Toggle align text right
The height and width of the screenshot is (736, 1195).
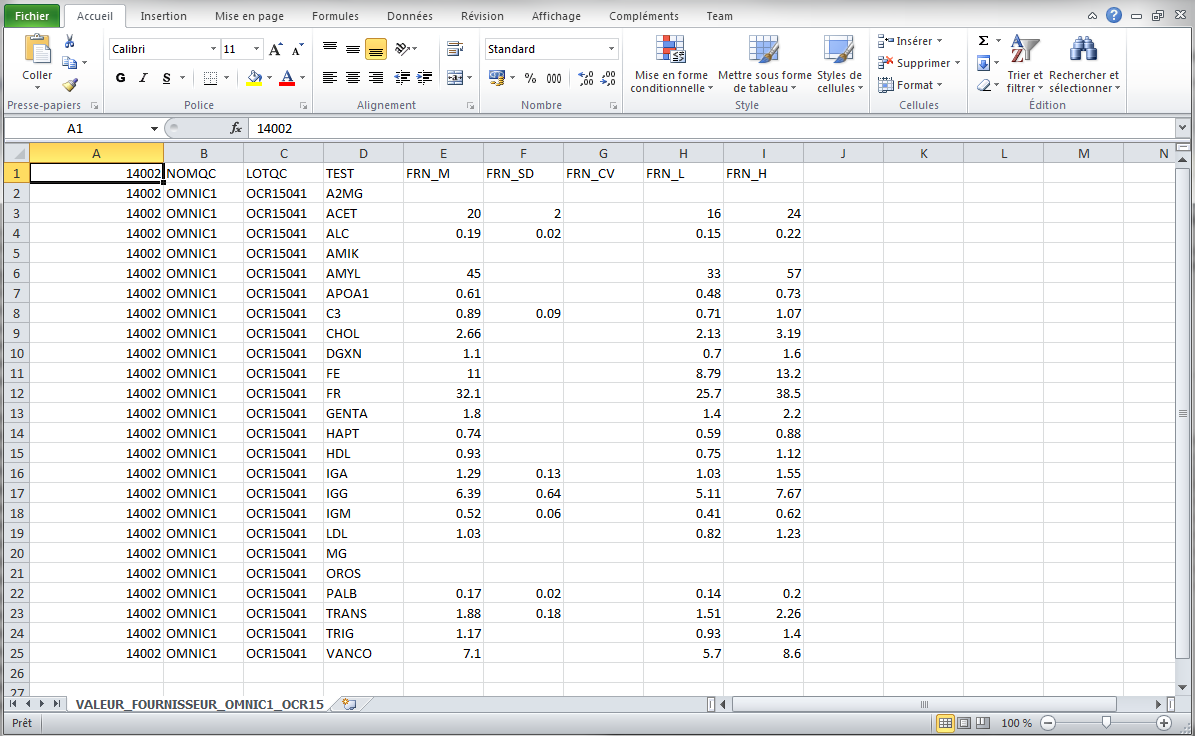pyautogui.click(x=376, y=77)
